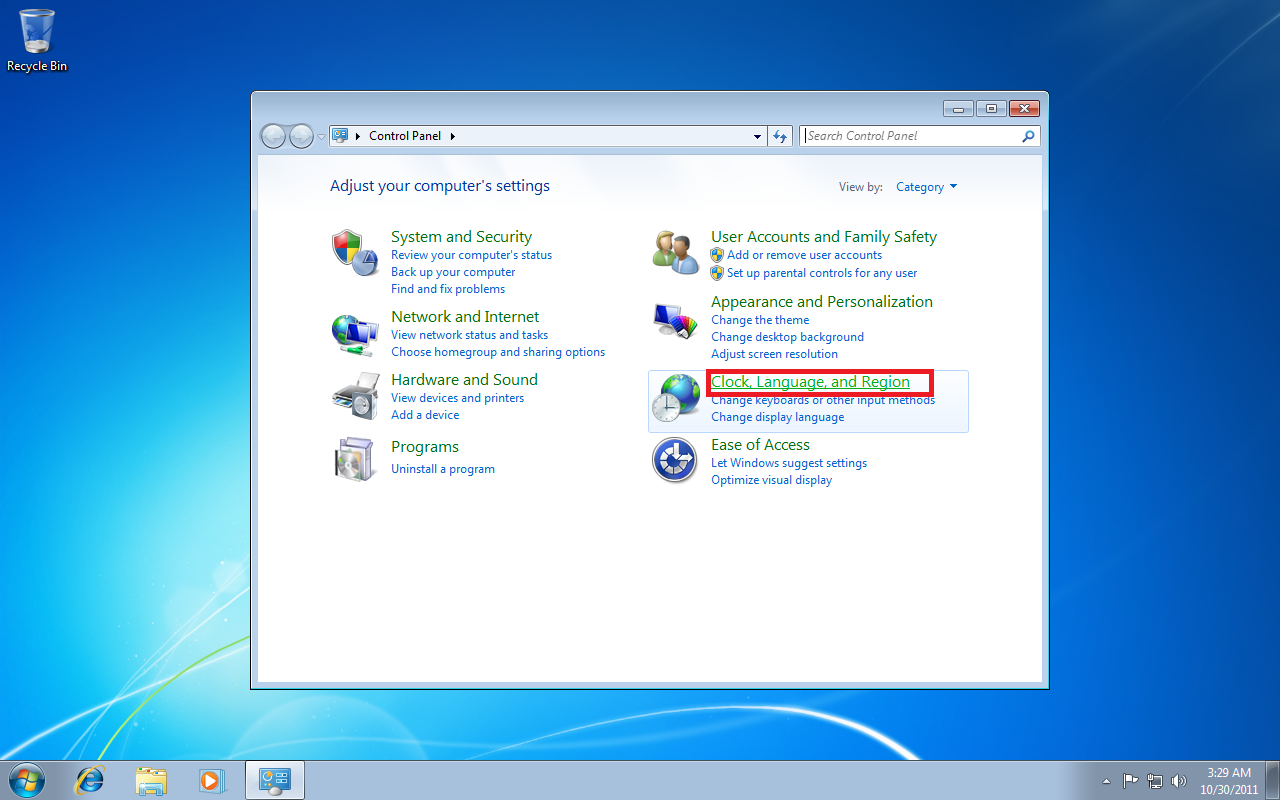Open the Recycle Bin on the desktop

point(37,40)
